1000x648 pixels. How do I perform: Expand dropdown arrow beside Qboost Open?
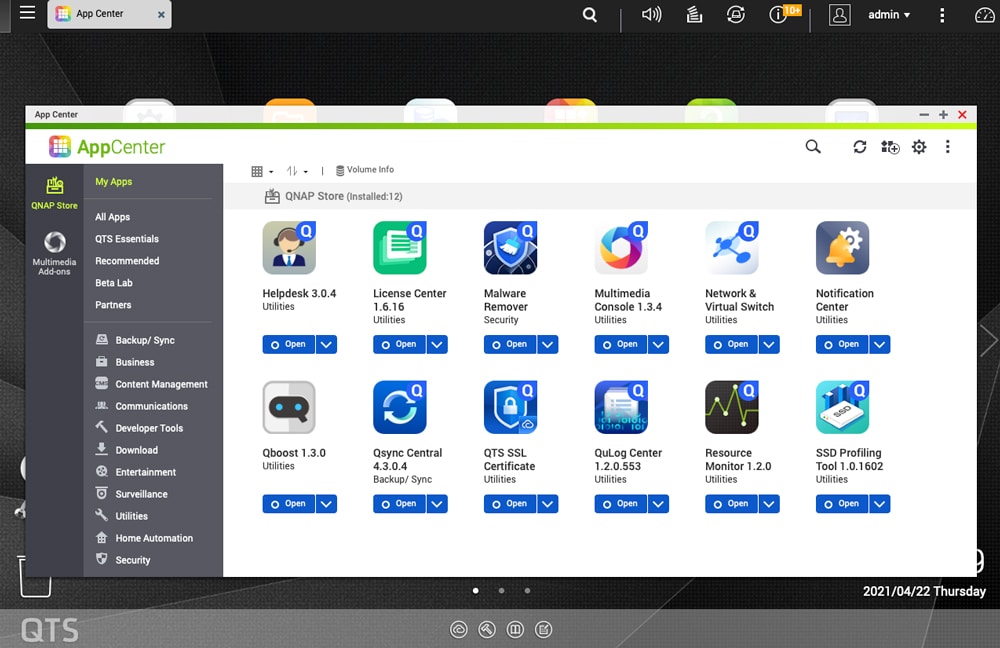tap(326, 504)
